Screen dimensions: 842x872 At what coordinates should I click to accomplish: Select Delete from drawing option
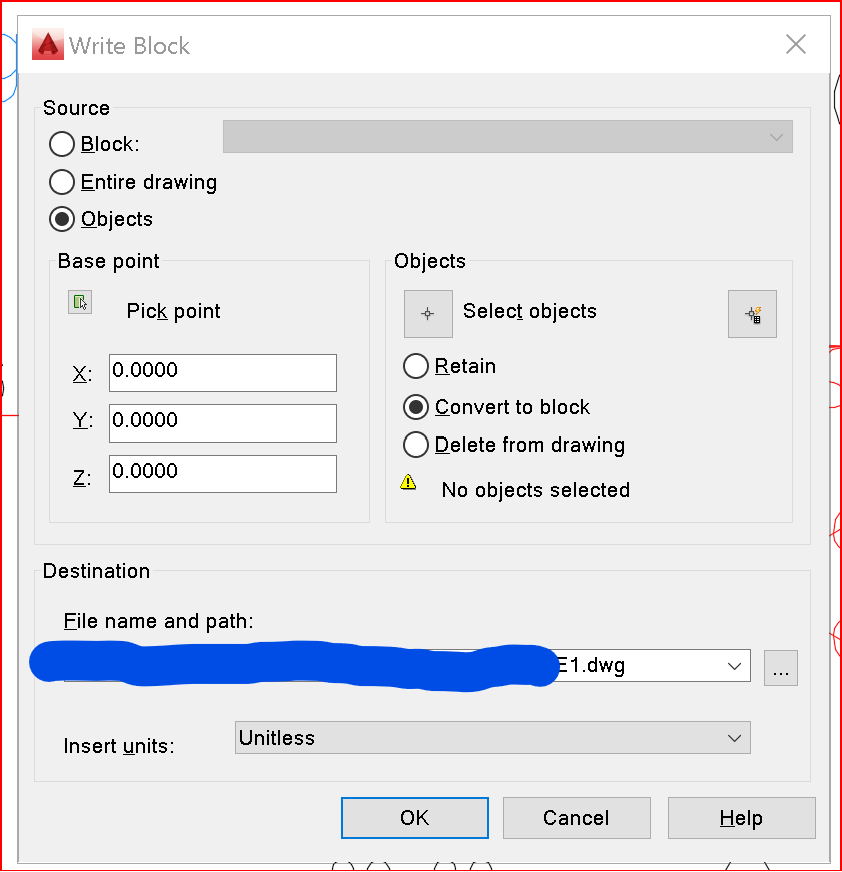(416, 445)
